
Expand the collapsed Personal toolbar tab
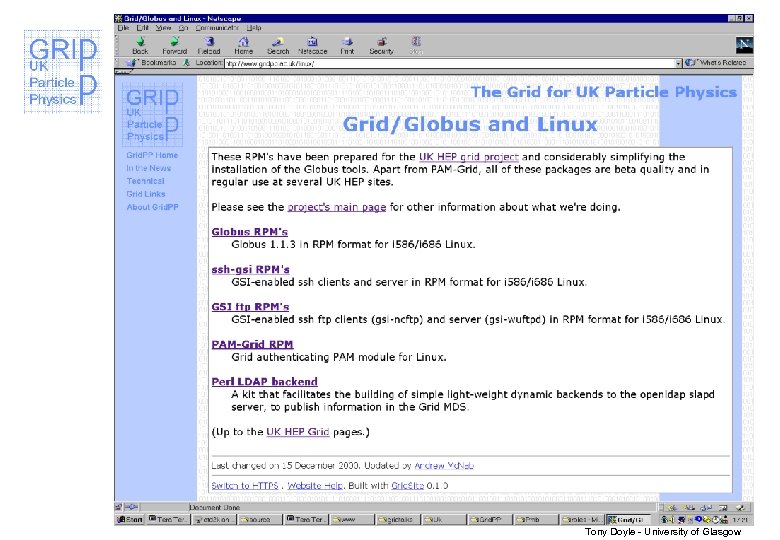pos(122,72)
